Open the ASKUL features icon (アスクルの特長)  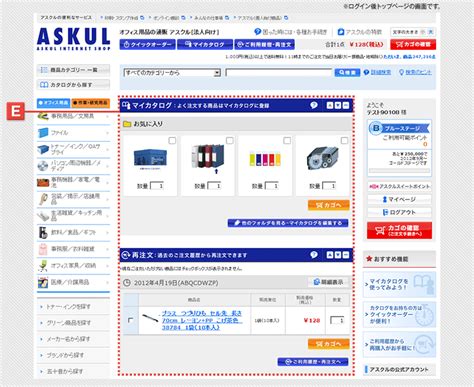(341, 32)
